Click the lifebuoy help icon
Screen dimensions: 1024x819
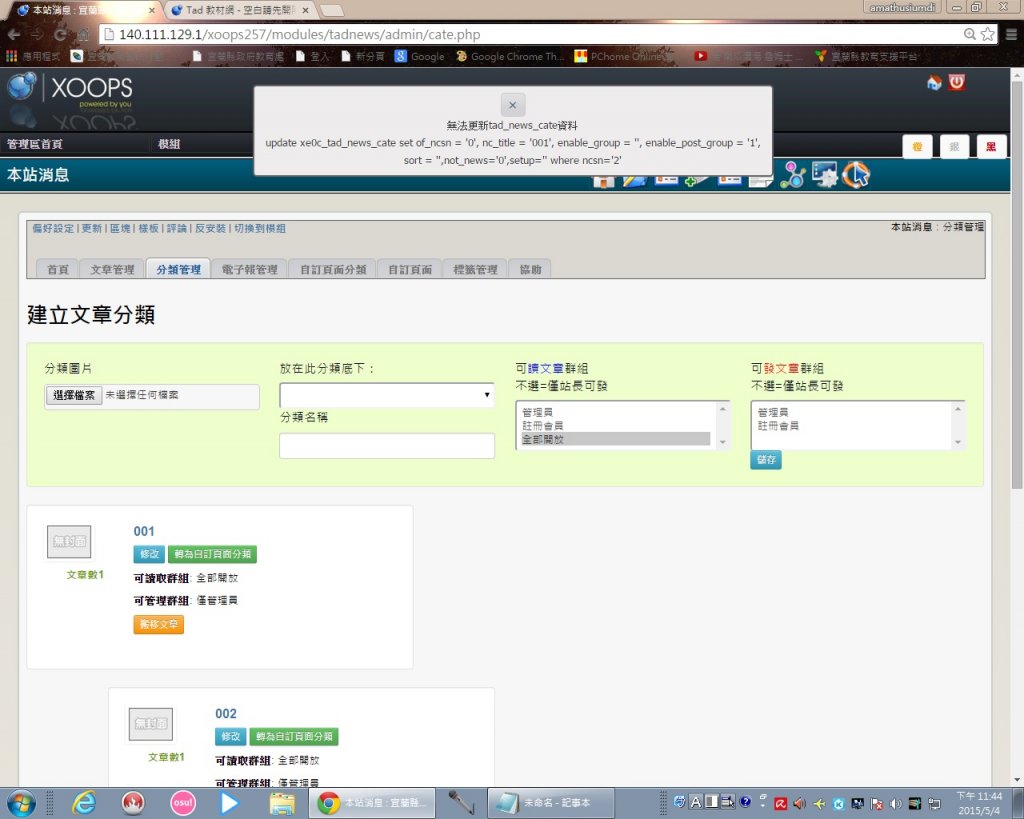856,175
